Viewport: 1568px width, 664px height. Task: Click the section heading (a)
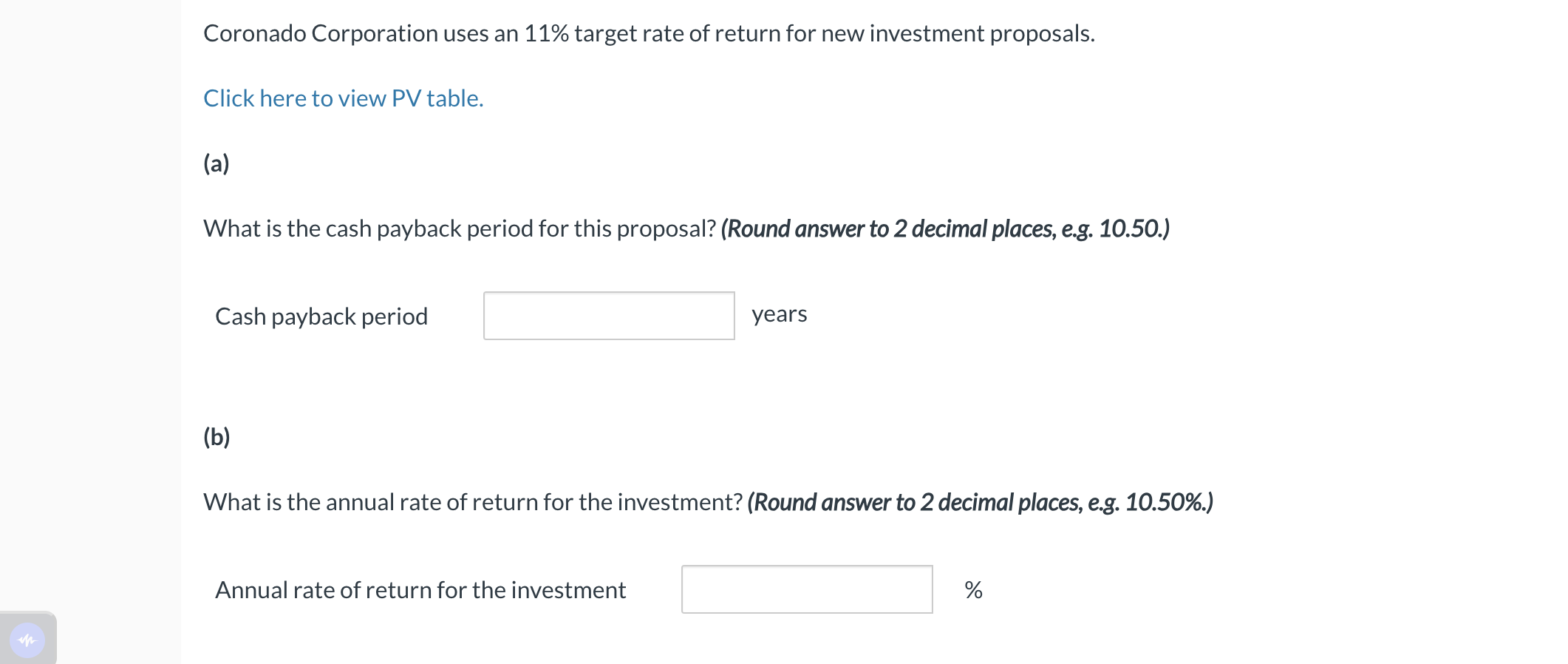click(x=216, y=163)
